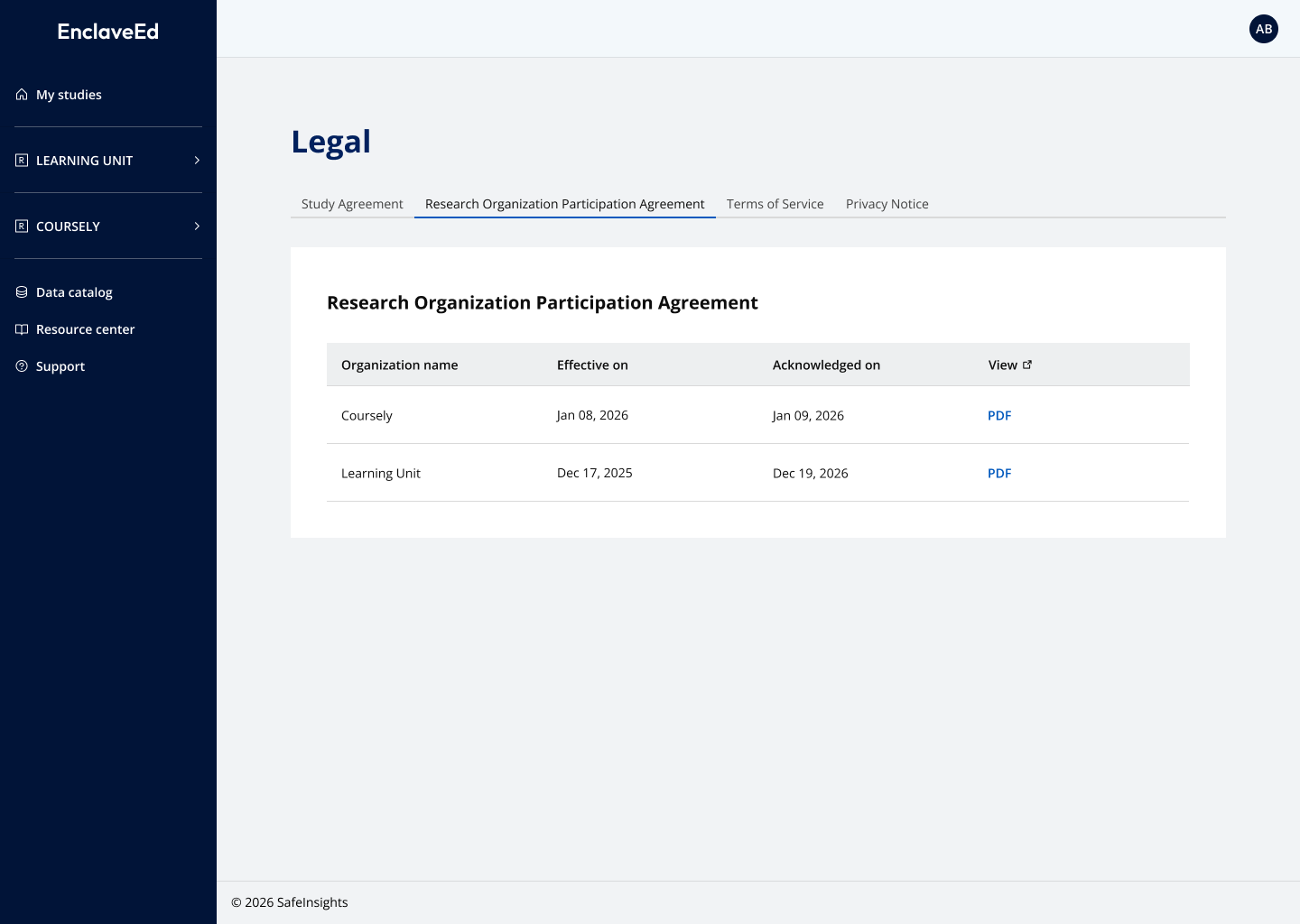Viewport: 1300px width, 924px height.
Task: Click the Learning Unit organization name cell
Action: pos(381,473)
